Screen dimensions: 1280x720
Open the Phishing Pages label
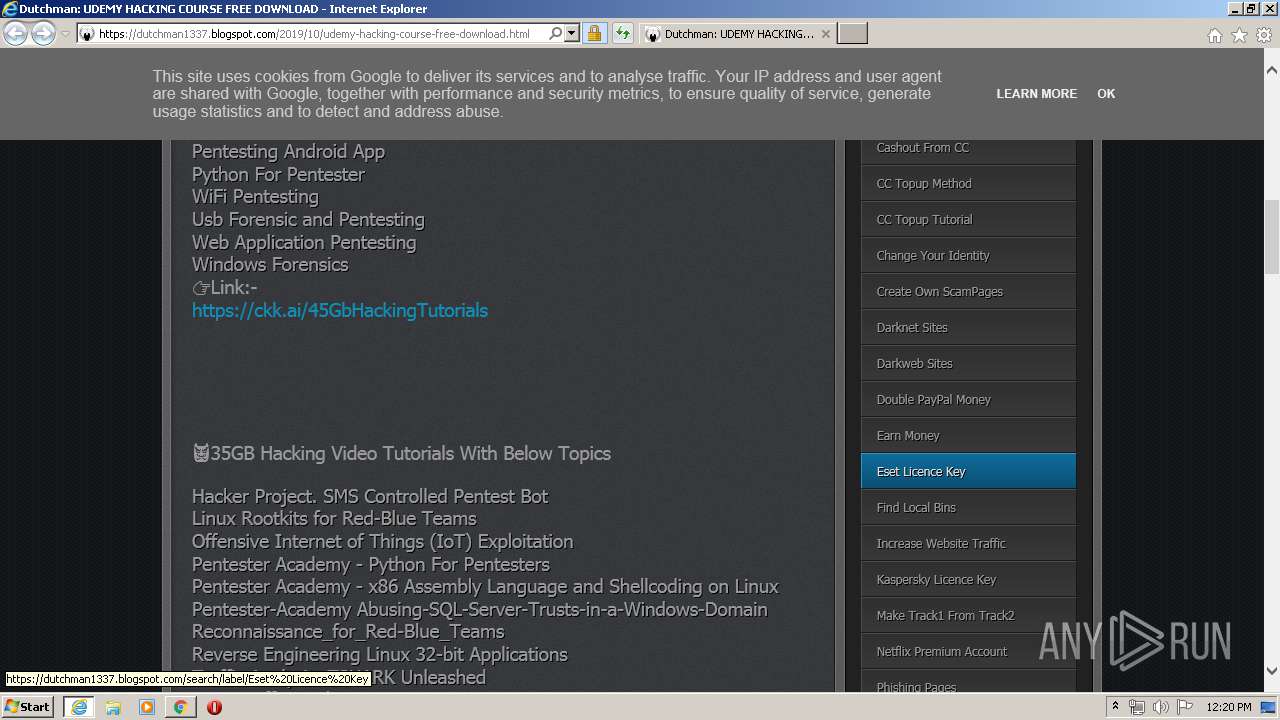pos(968,683)
